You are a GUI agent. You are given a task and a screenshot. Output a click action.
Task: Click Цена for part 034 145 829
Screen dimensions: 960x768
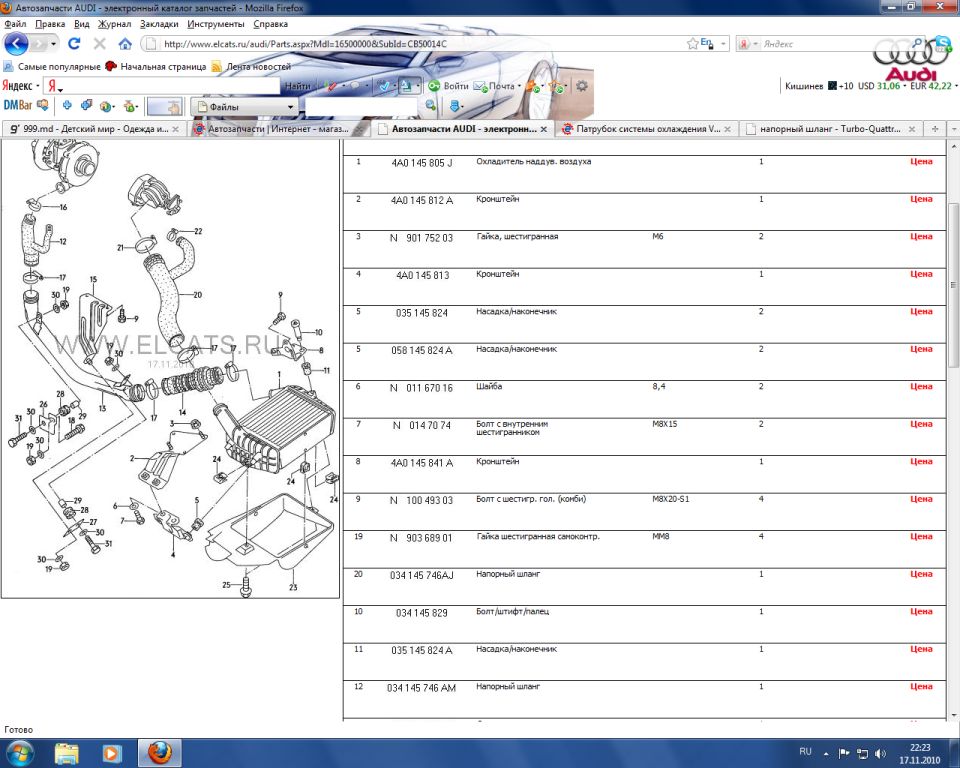point(921,612)
